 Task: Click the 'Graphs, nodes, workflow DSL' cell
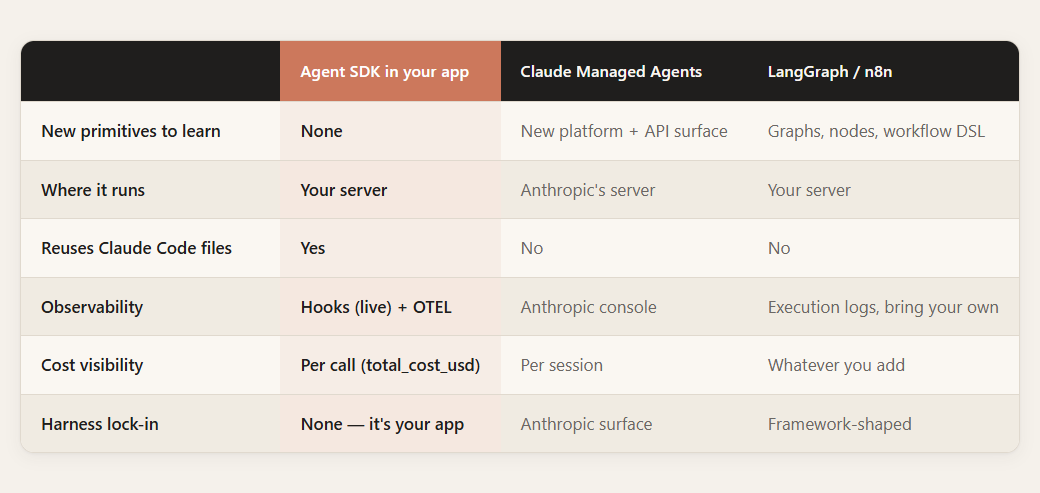coord(876,131)
